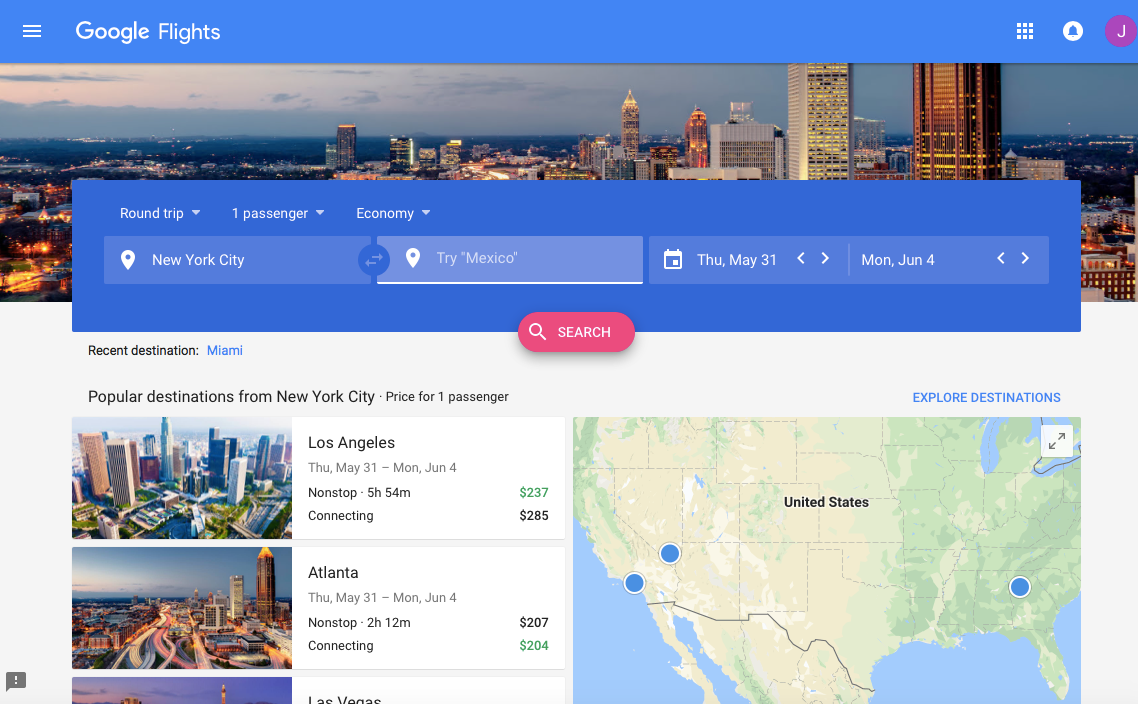Viewport: 1138px width, 704px height.
Task: Move the return date one day later
Action: (x=1025, y=258)
